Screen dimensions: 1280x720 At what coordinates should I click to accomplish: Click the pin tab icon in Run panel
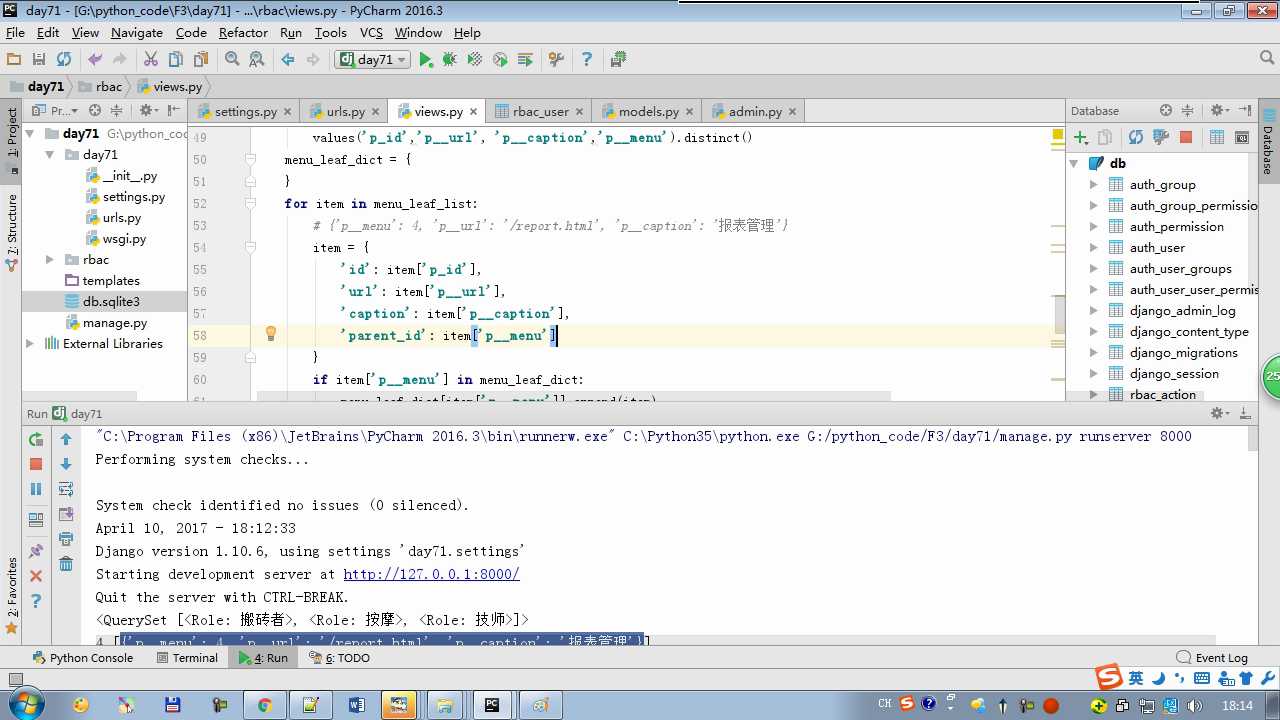point(36,551)
